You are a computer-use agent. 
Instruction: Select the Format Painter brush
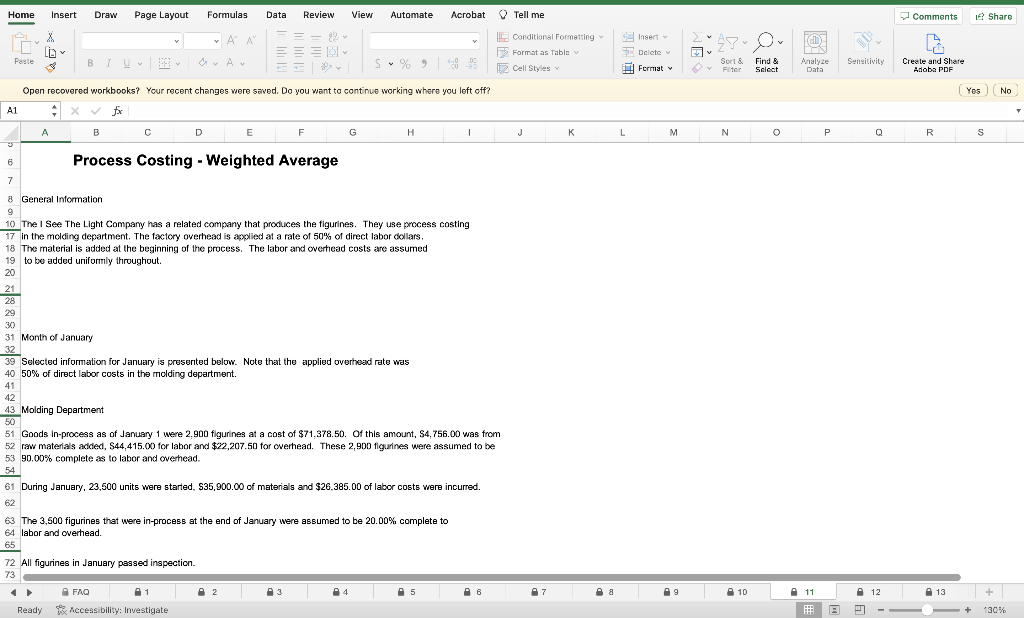pyautogui.click(x=51, y=67)
